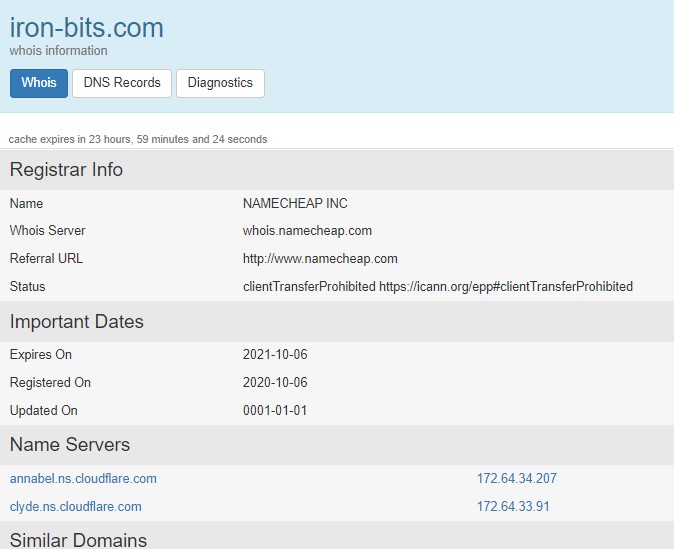This screenshot has height=549, width=674.
Task: Open the Diagnostics tab
Action: pos(220,83)
